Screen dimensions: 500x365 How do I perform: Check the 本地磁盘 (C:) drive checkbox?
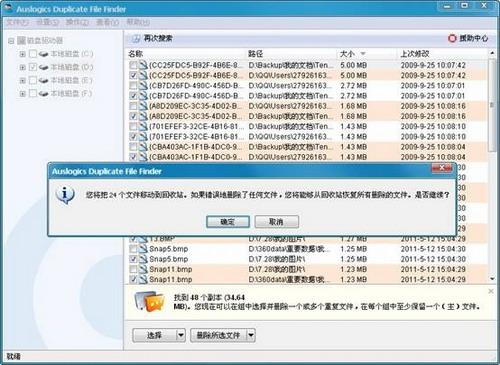[33, 54]
